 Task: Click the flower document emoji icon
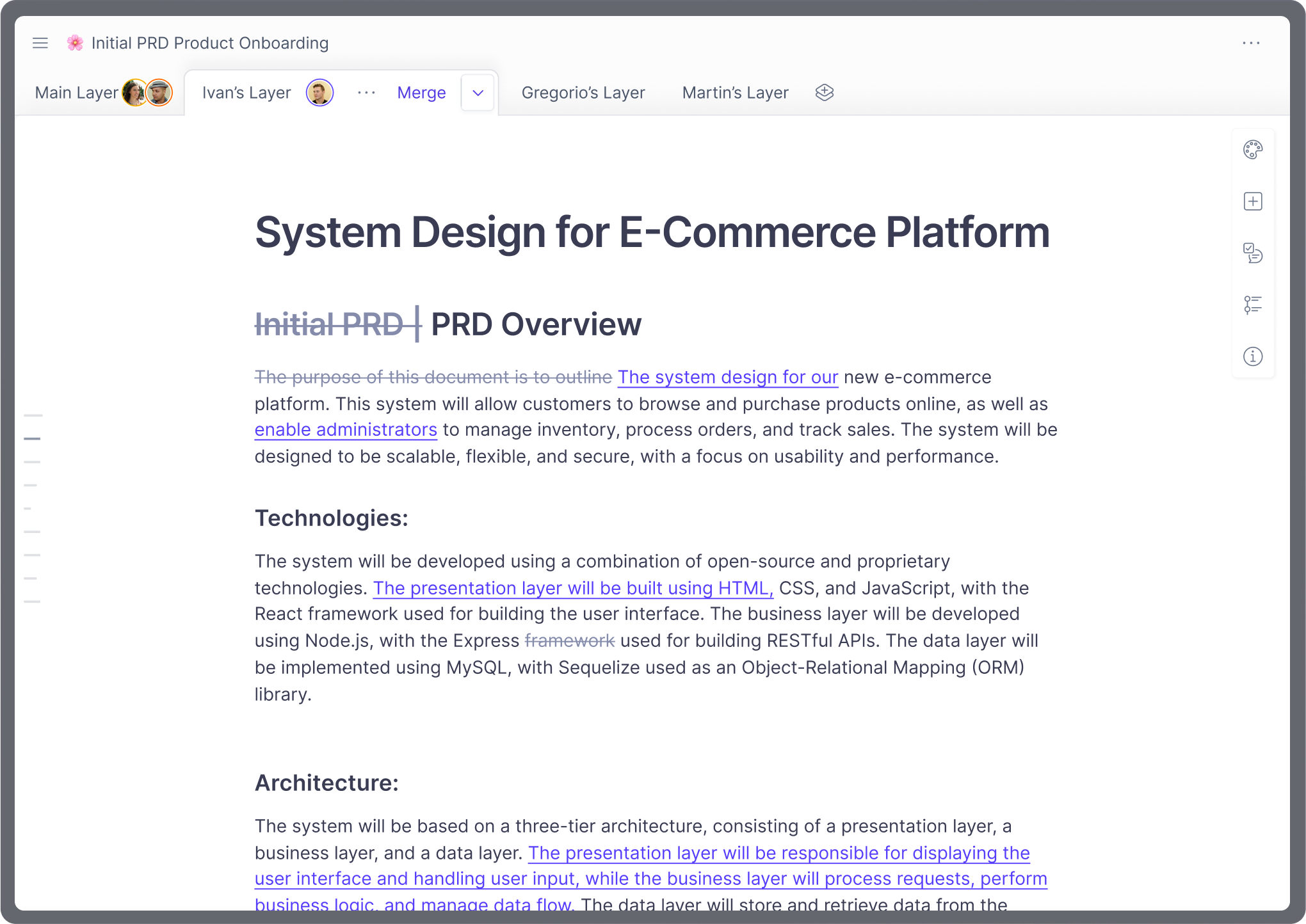(x=75, y=43)
